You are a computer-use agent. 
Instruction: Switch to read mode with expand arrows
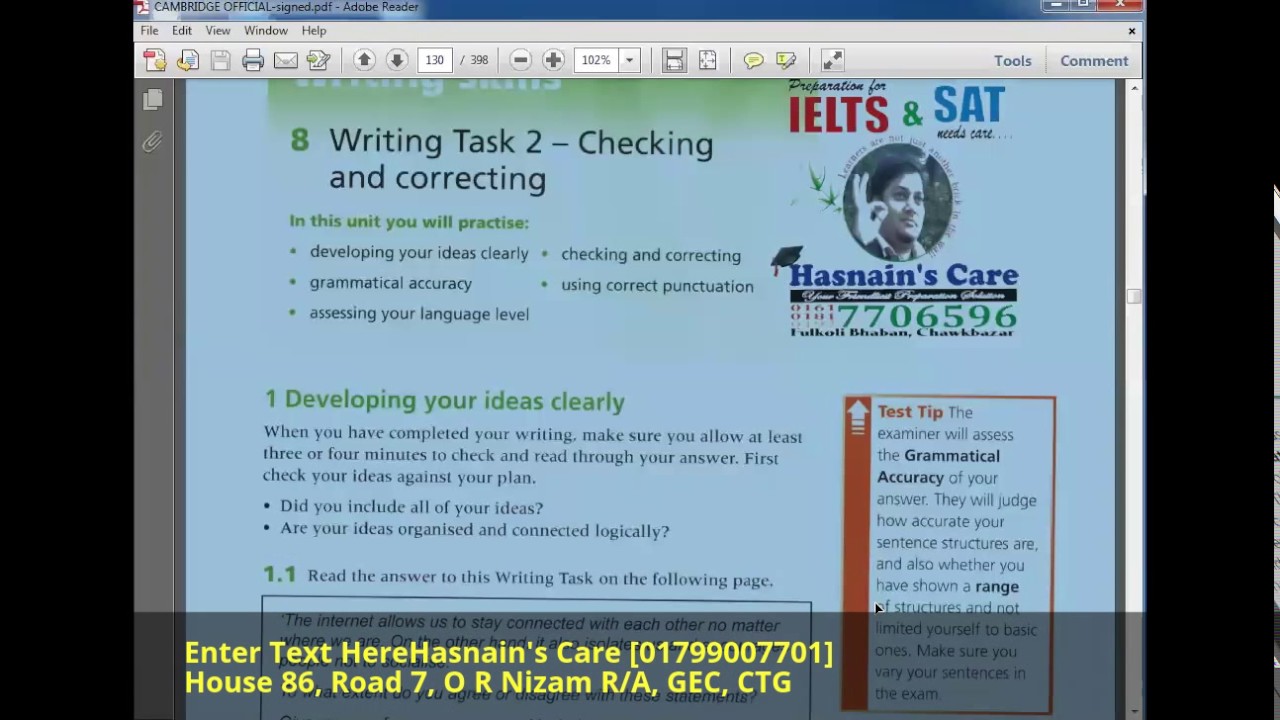click(x=832, y=60)
